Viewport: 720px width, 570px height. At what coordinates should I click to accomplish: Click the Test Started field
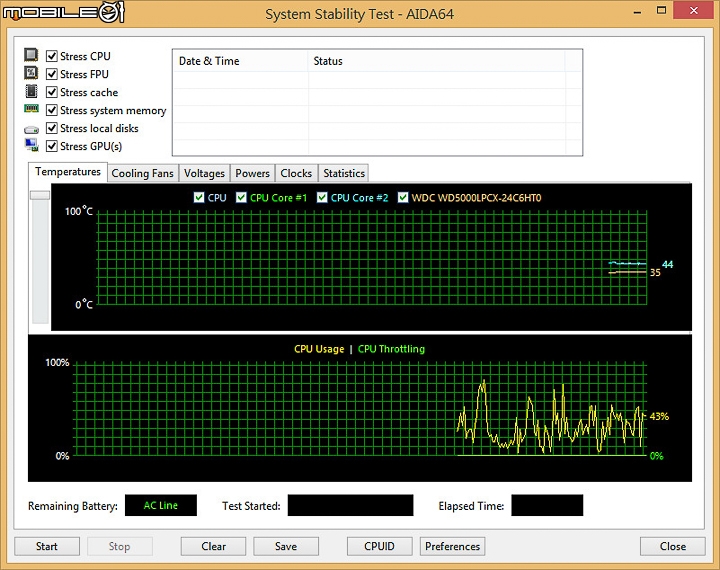[x=350, y=505]
